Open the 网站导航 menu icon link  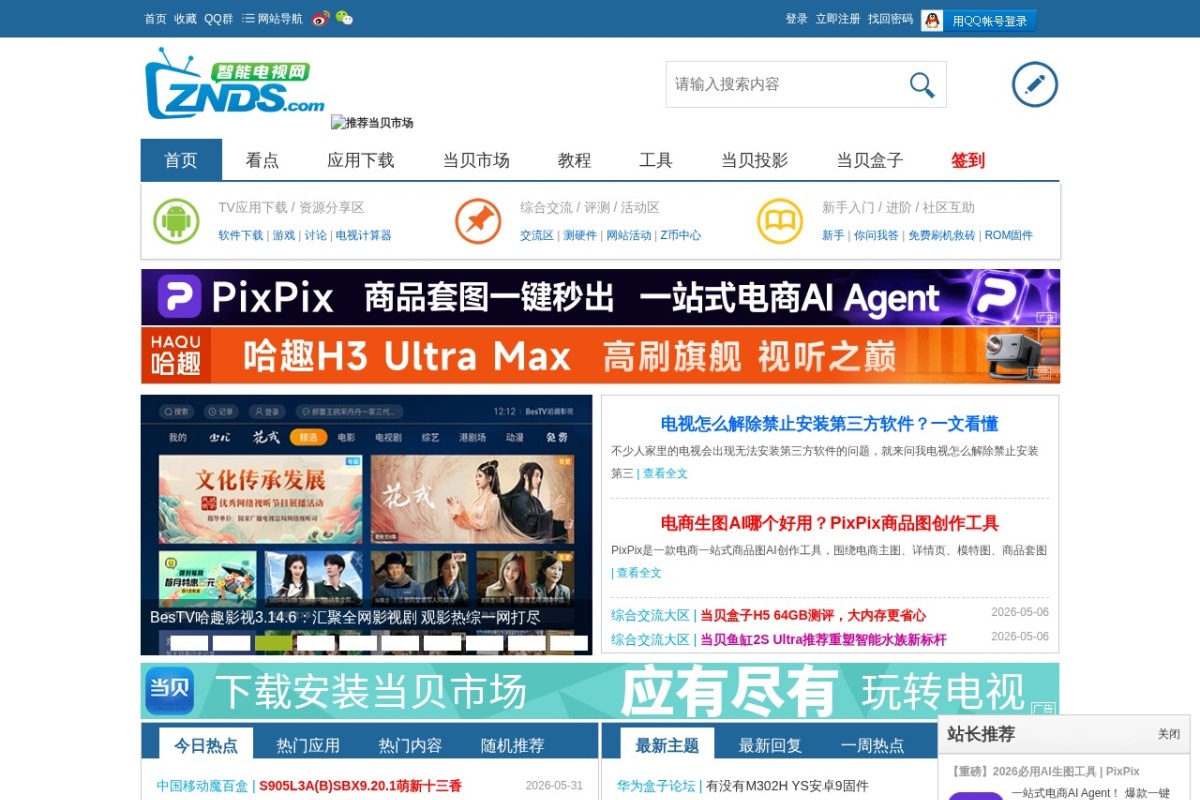[x=272, y=18]
